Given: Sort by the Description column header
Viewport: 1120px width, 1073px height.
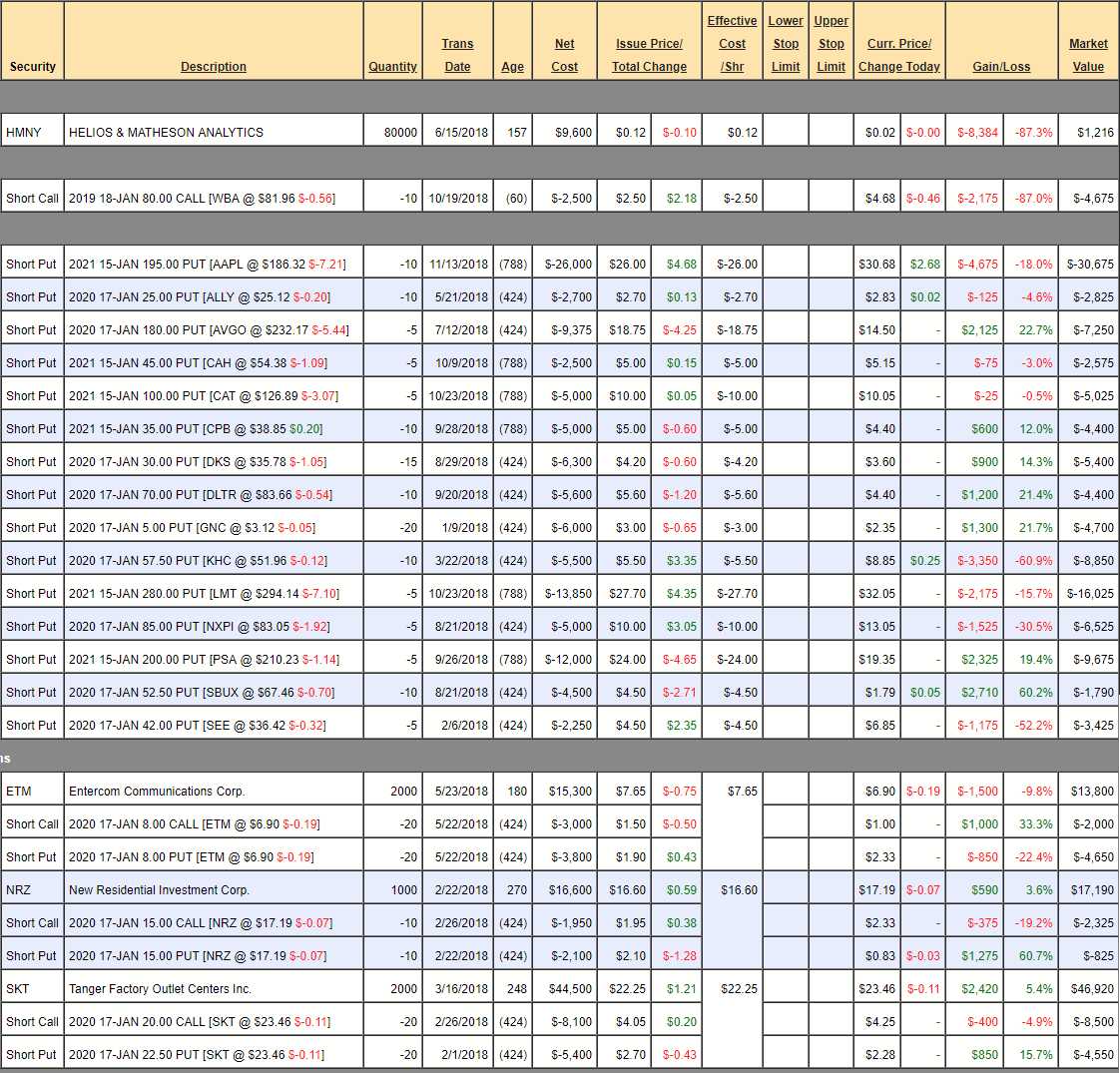Looking at the screenshot, I should point(213,67).
